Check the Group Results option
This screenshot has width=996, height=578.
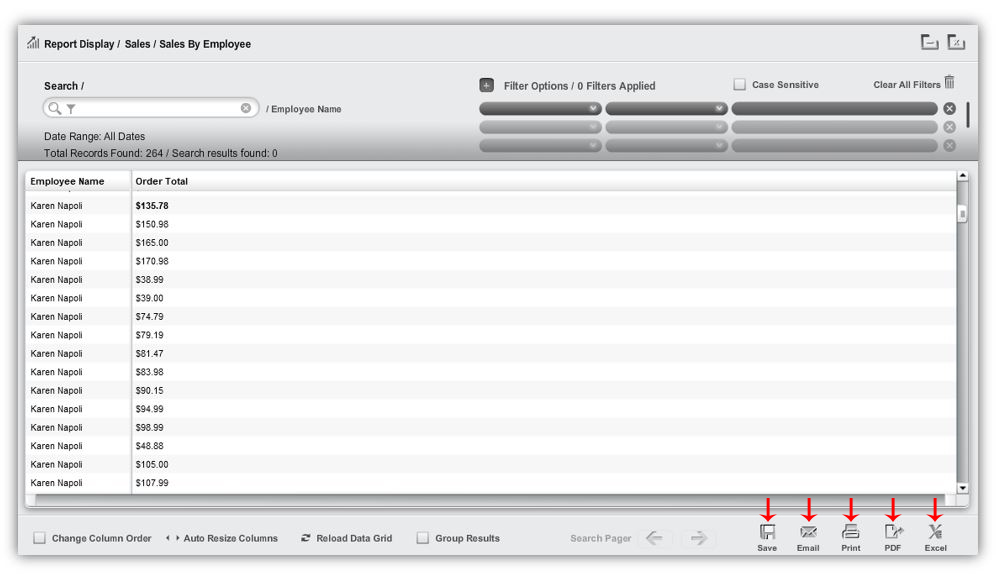pos(422,538)
